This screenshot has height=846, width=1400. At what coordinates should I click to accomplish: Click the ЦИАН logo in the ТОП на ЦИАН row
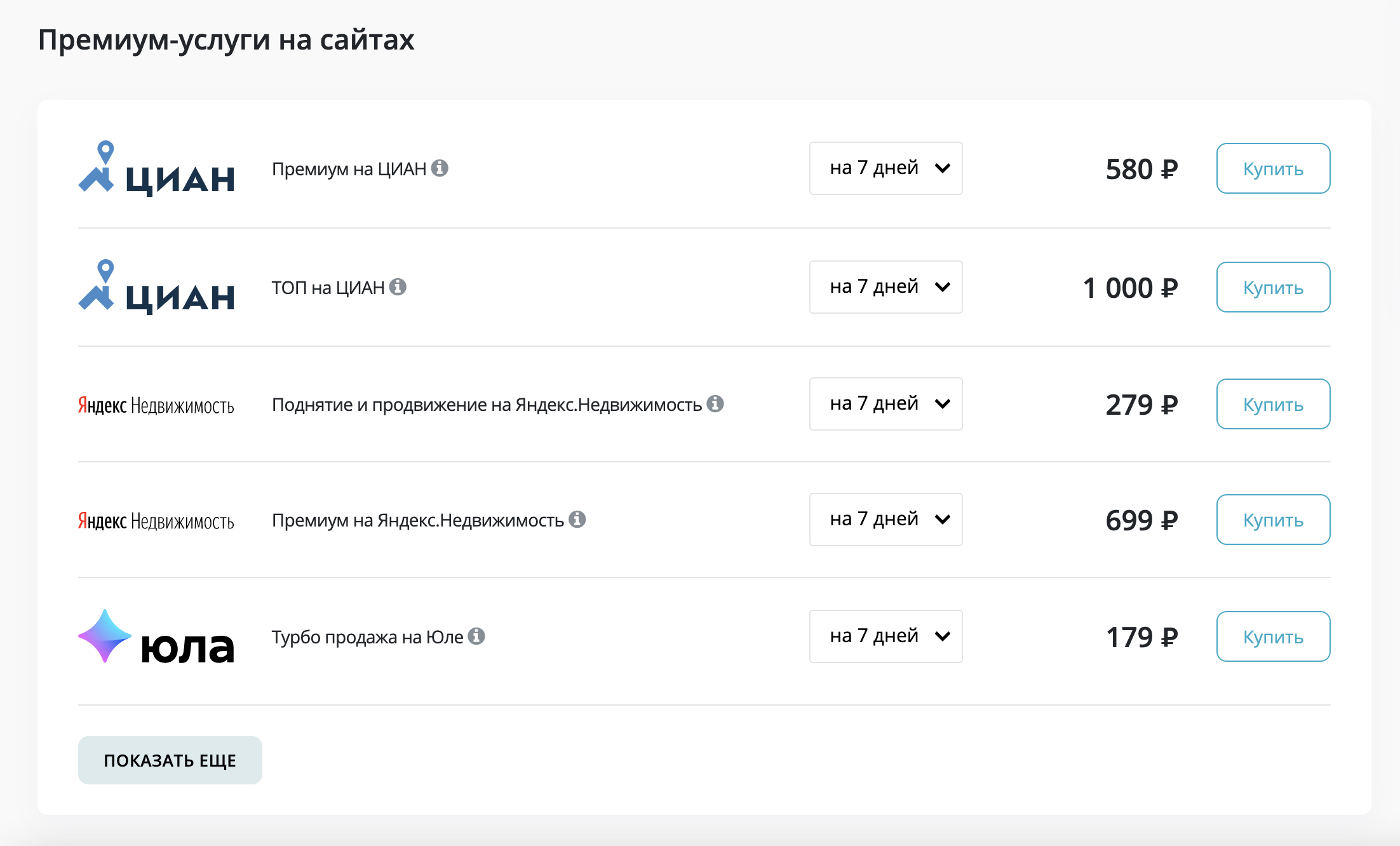[x=156, y=287]
